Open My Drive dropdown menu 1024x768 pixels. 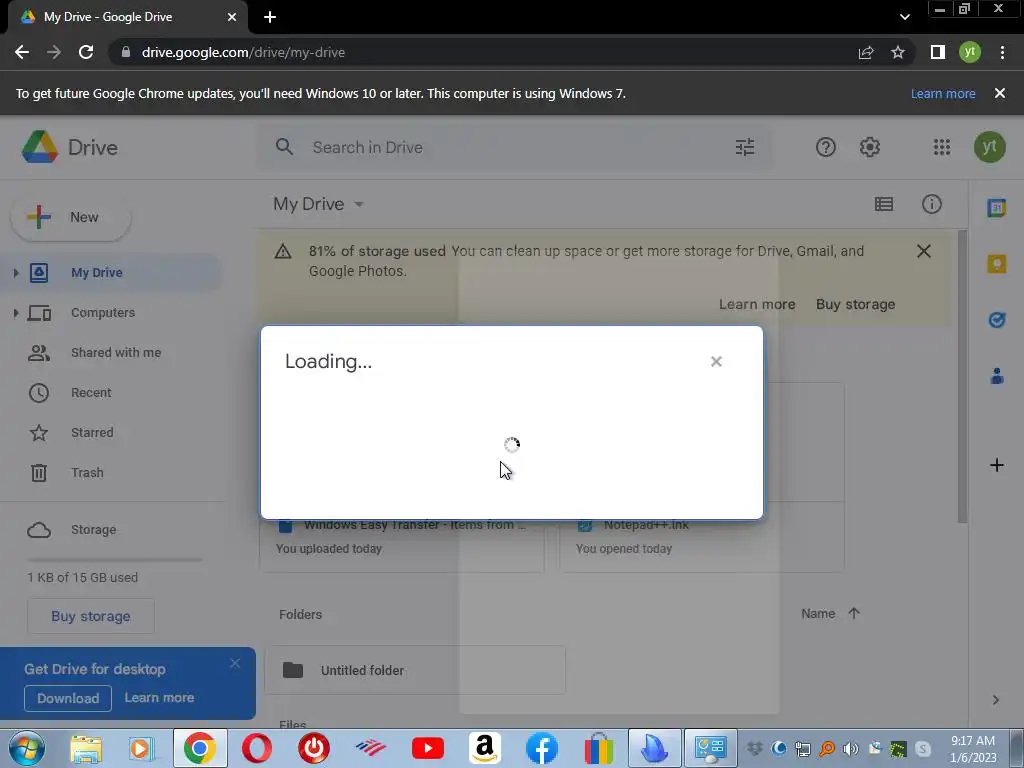pos(319,204)
